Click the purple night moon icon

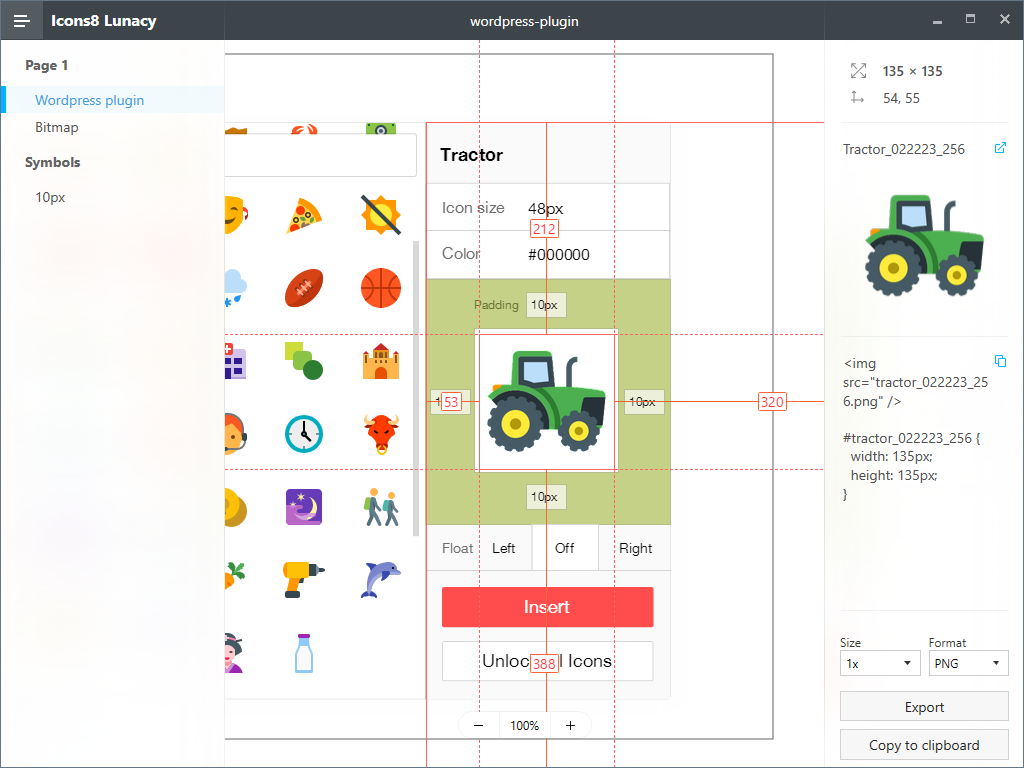pos(304,507)
